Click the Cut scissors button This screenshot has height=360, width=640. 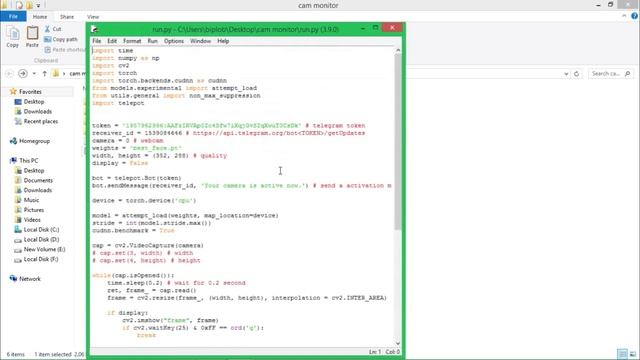(53, 29)
